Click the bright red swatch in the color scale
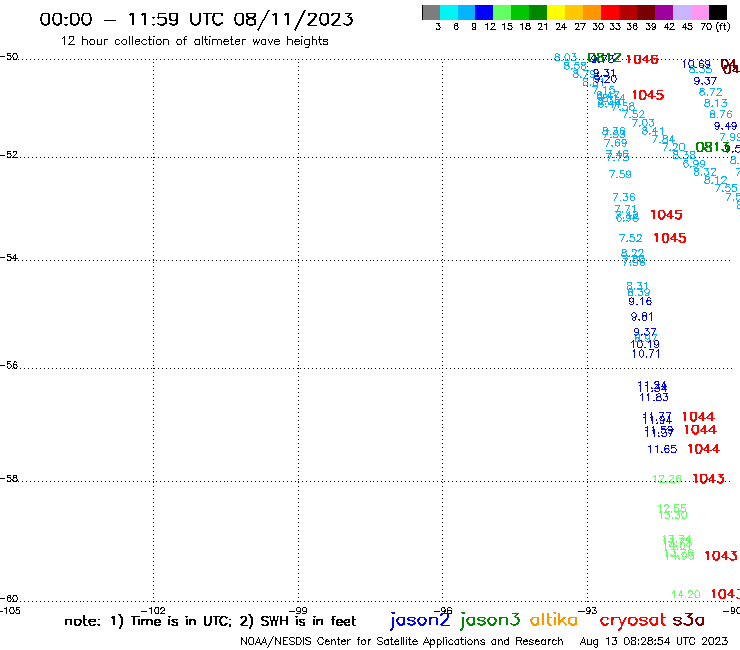 [610, 12]
